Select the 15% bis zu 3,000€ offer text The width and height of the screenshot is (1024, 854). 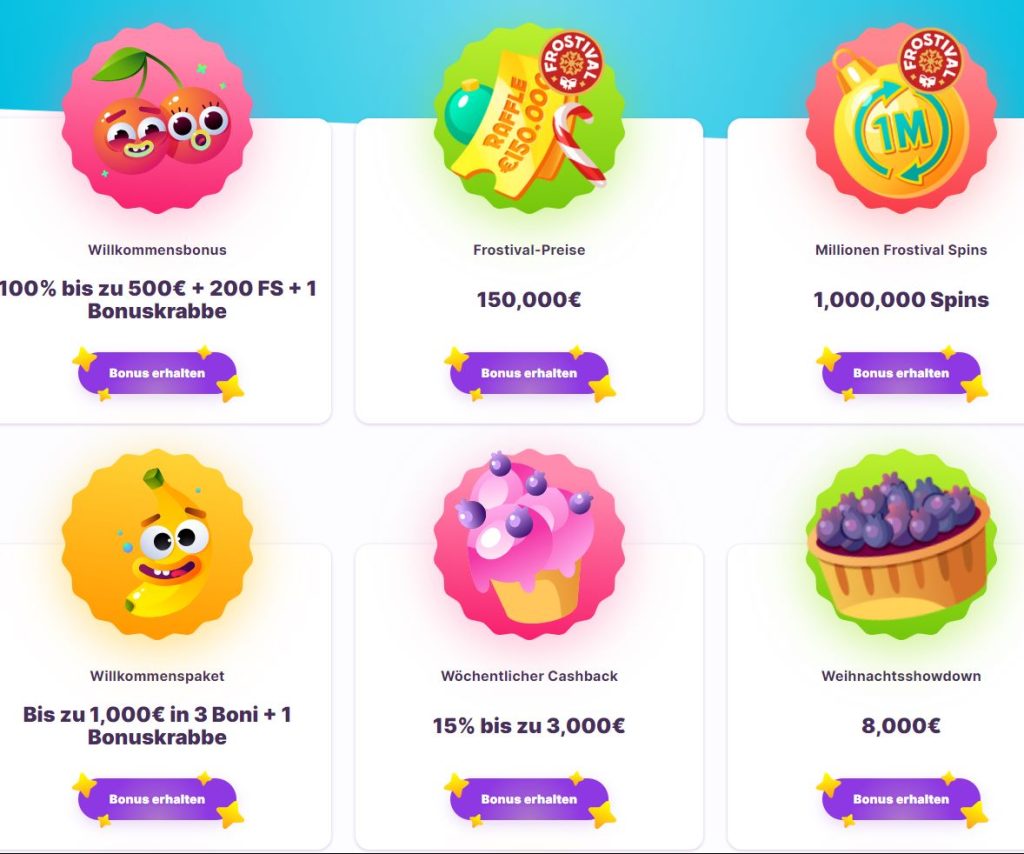529,726
